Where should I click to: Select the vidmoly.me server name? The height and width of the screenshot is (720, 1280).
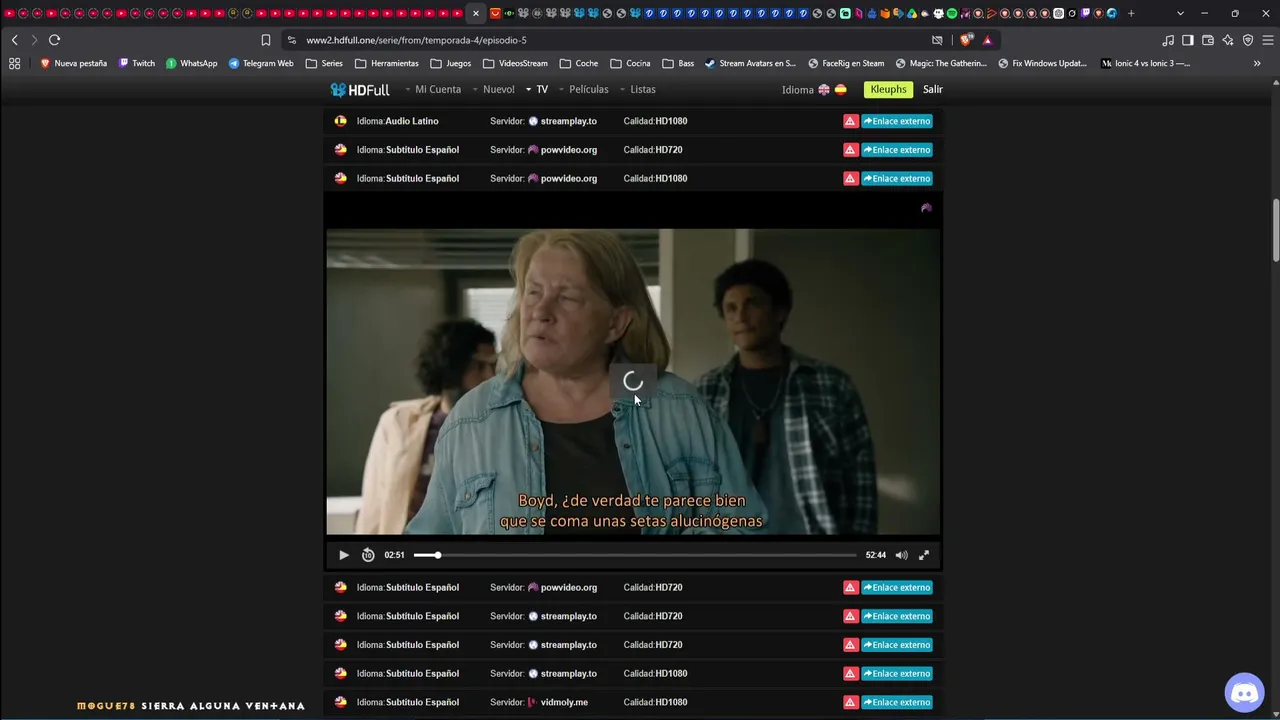[x=564, y=702]
